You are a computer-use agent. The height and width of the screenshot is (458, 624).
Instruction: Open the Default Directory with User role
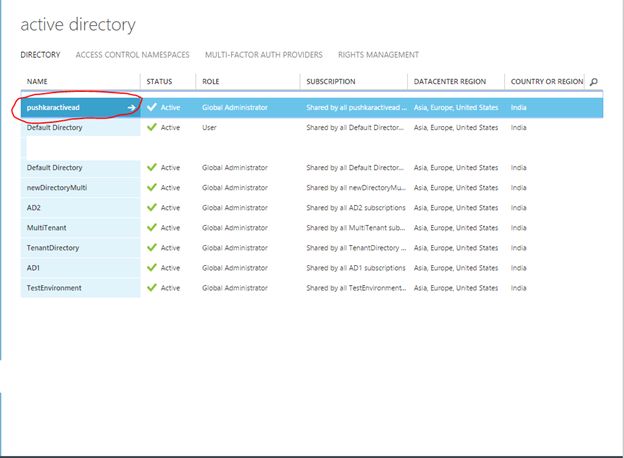tap(55, 128)
